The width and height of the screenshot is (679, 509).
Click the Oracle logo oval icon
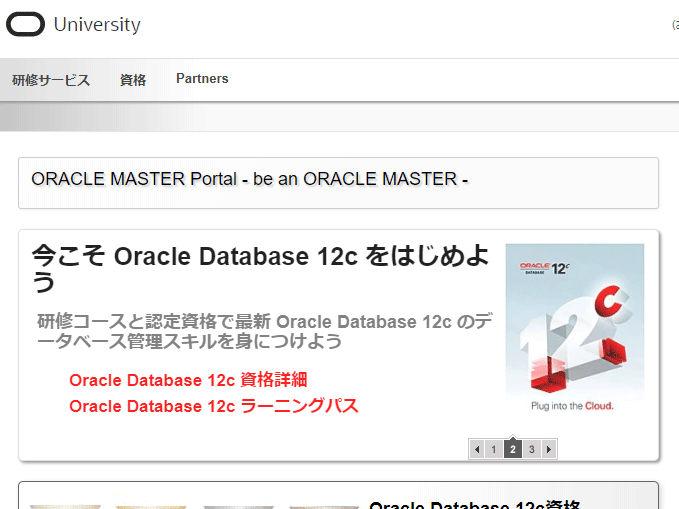click(25, 24)
